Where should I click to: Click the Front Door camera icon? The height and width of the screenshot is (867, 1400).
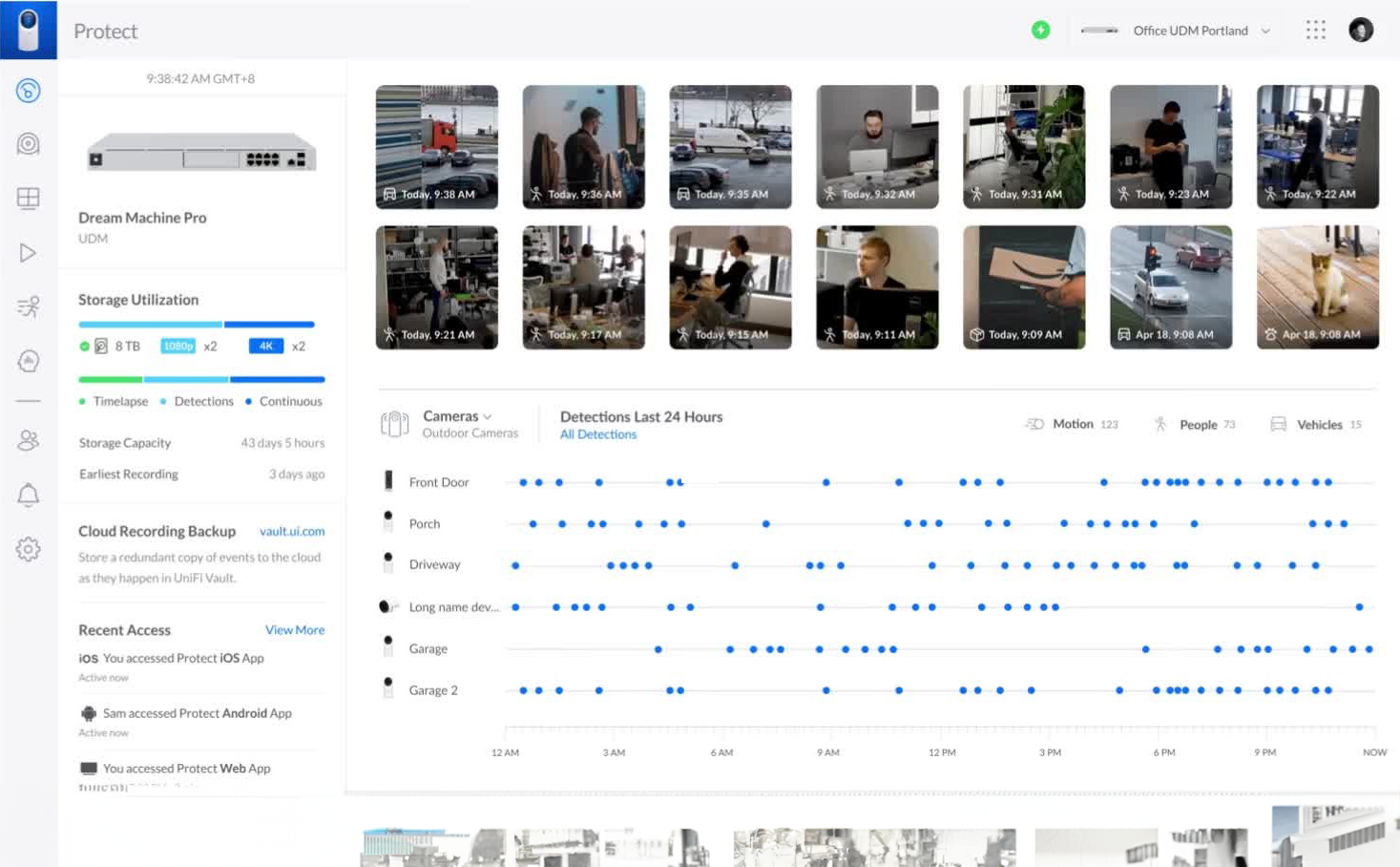pyautogui.click(x=388, y=480)
